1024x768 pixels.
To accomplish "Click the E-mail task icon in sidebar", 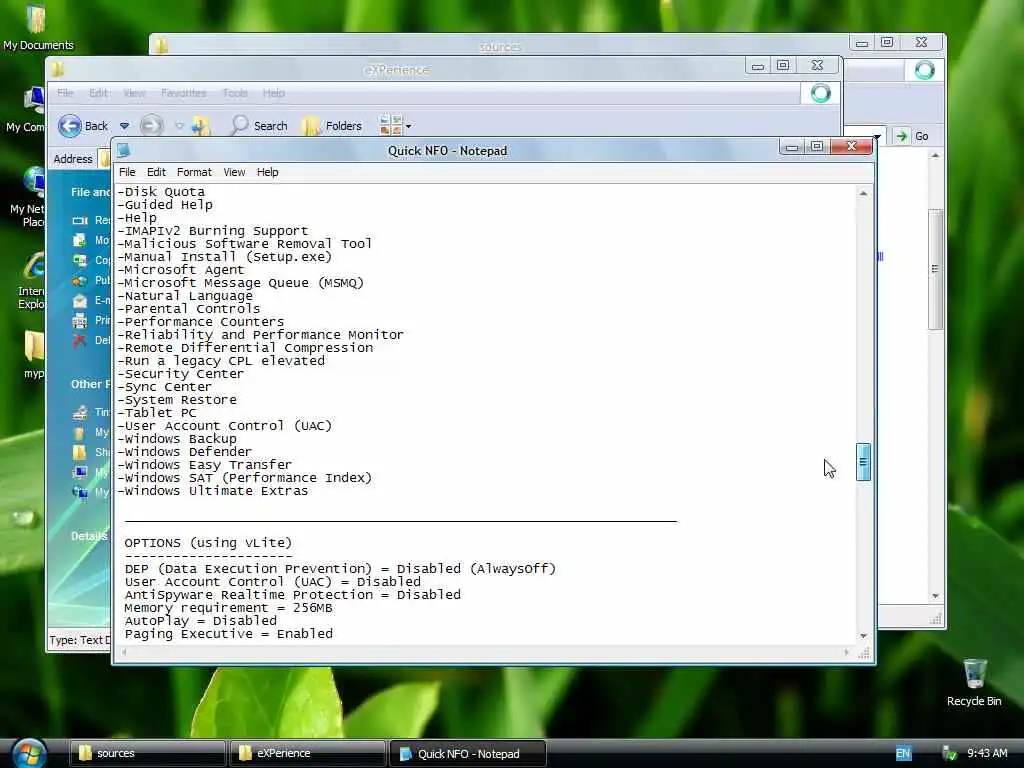I will click(x=80, y=301).
